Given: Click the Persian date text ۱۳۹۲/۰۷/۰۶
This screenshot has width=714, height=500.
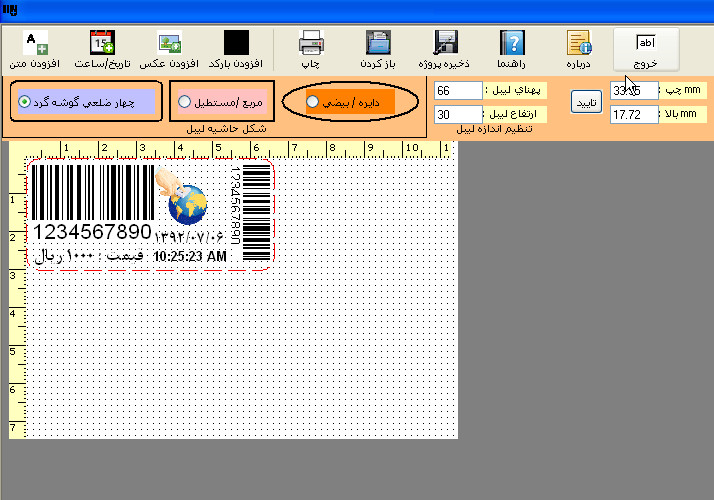Looking at the screenshot, I should pyautogui.click(x=189, y=237).
